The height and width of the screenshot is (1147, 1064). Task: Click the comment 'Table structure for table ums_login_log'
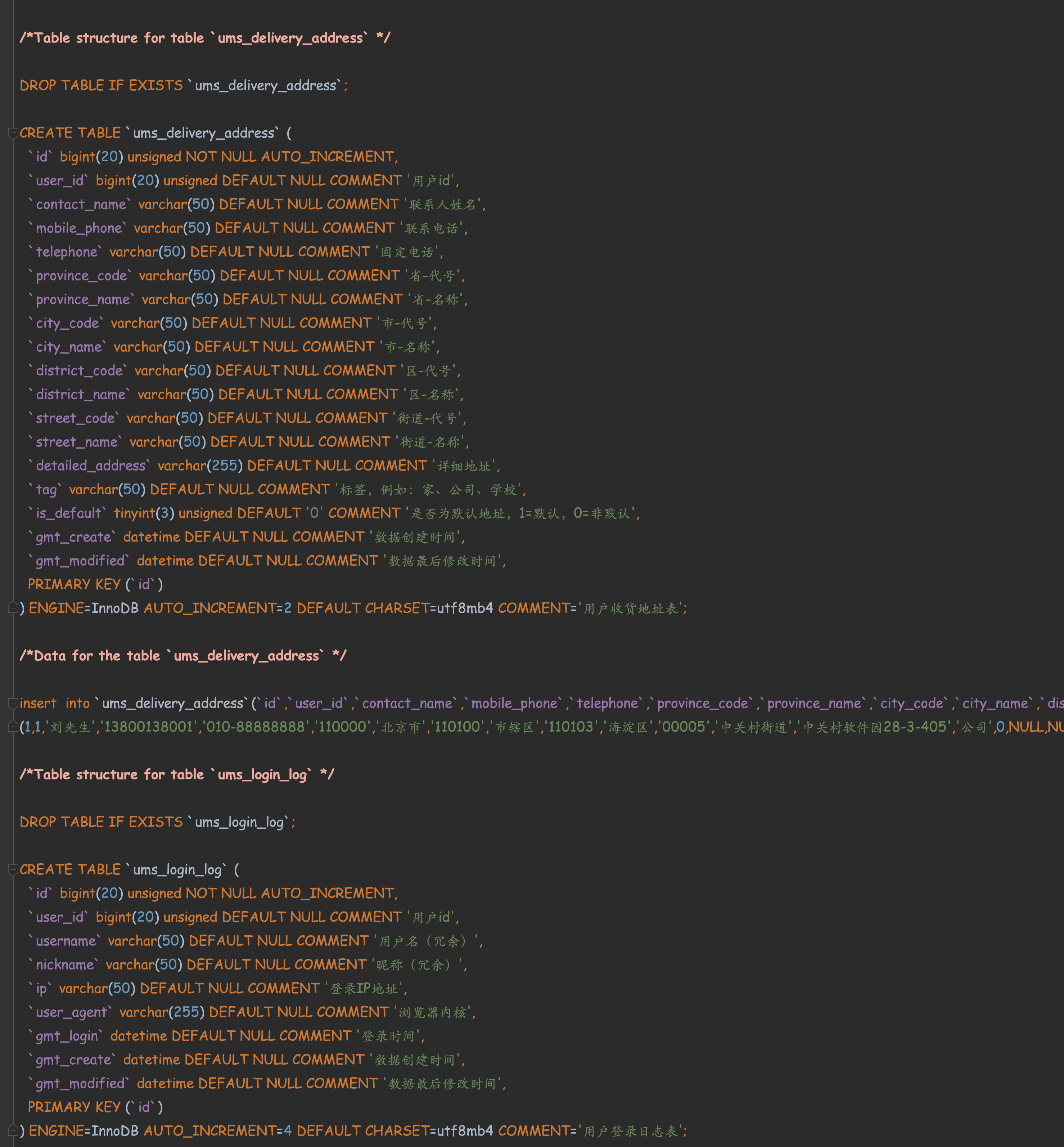click(x=177, y=774)
